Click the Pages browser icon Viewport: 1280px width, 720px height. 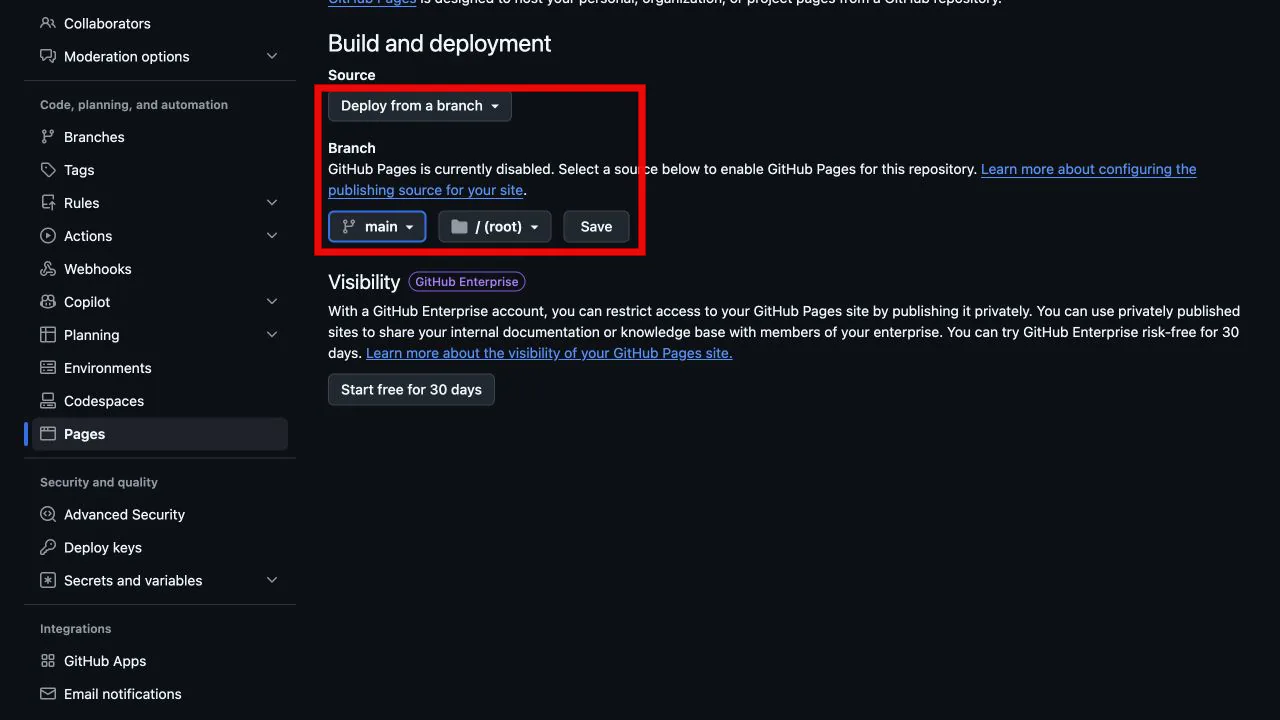coord(48,434)
